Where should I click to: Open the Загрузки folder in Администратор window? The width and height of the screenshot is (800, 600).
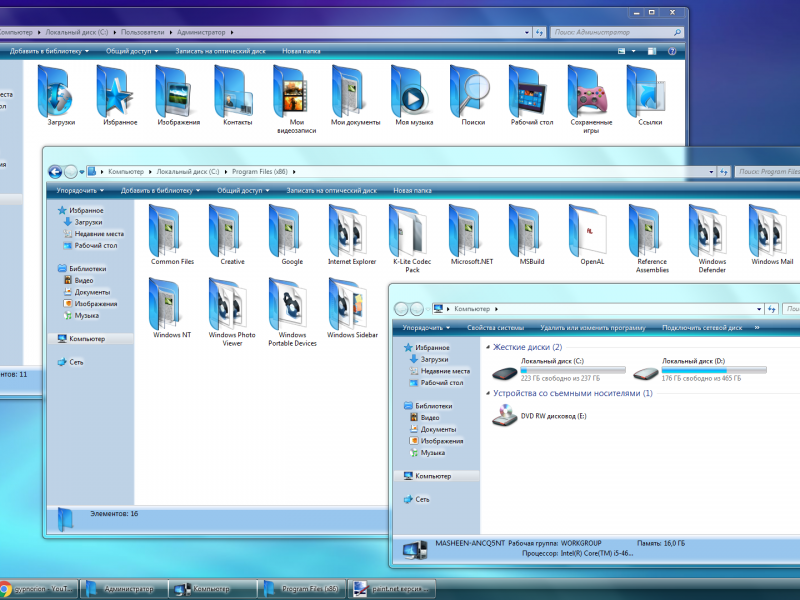coord(57,95)
